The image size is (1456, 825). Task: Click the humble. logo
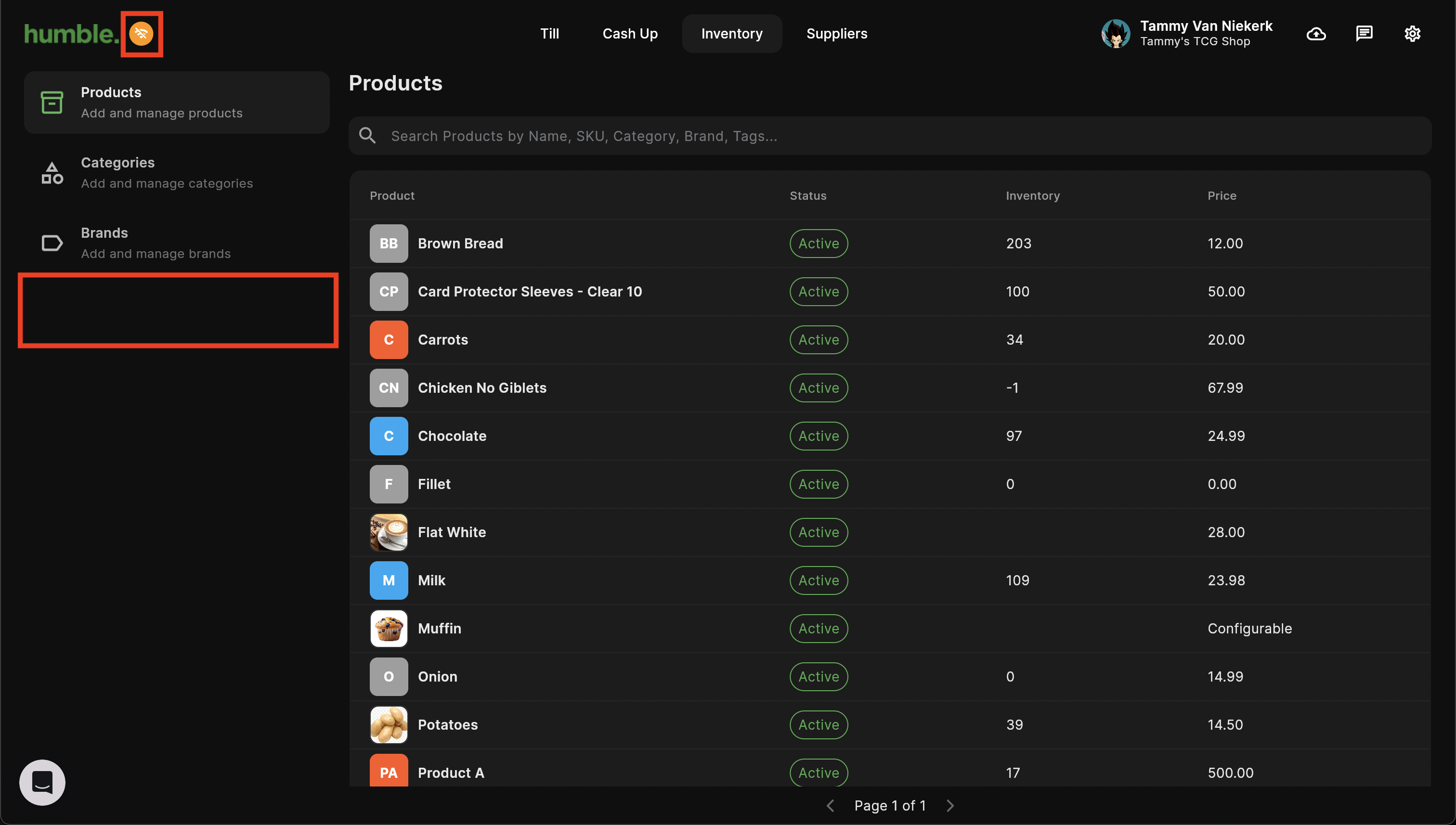click(x=71, y=34)
